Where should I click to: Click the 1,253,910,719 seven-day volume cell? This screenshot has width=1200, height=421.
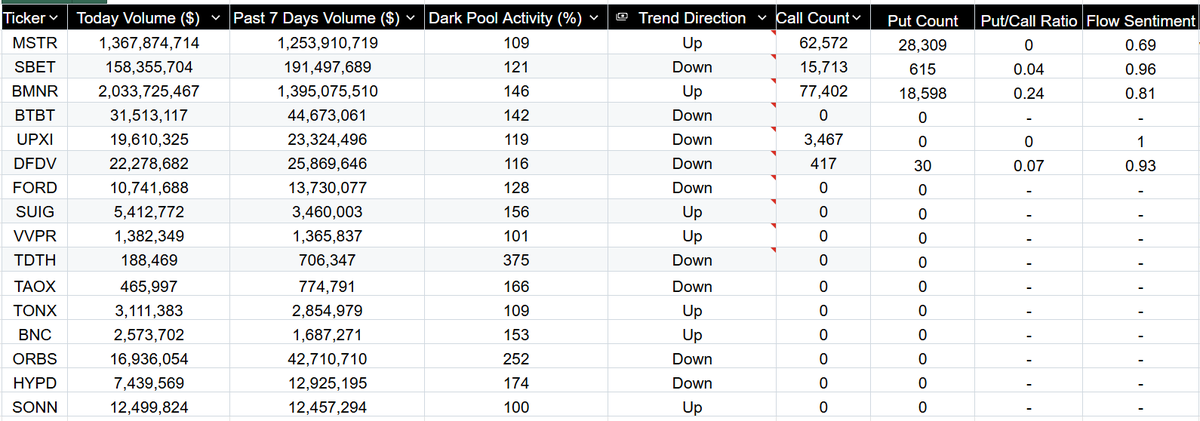click(x=327, y=43)
